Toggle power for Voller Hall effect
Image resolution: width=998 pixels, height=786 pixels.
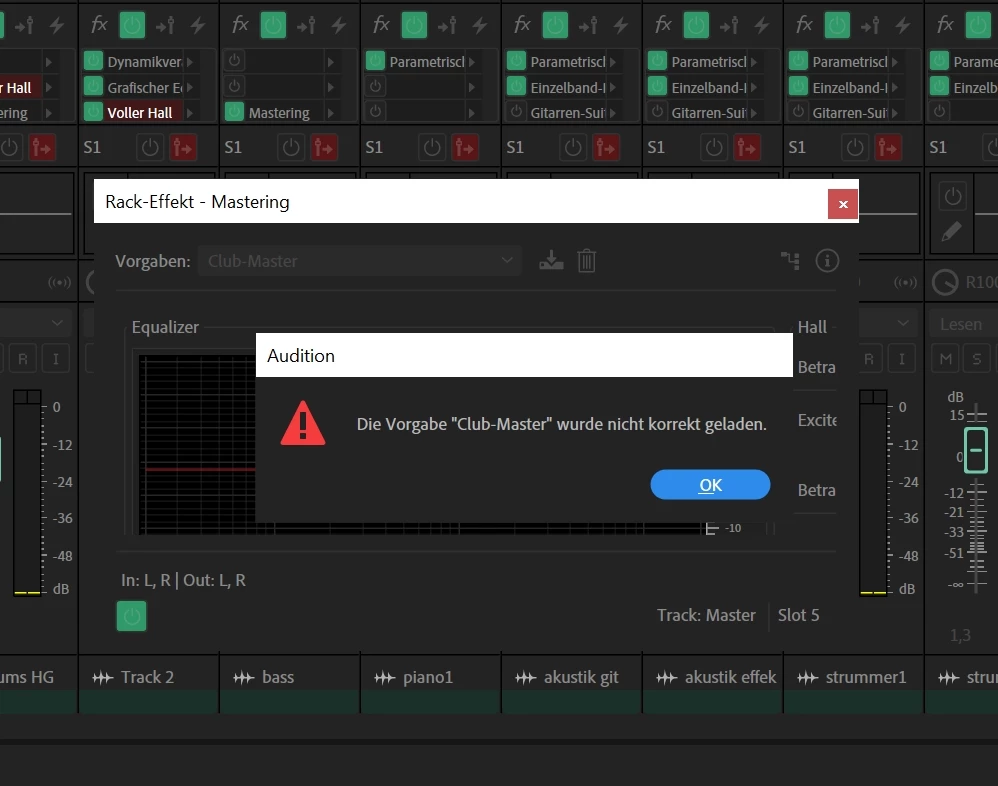tap(93, 112)
